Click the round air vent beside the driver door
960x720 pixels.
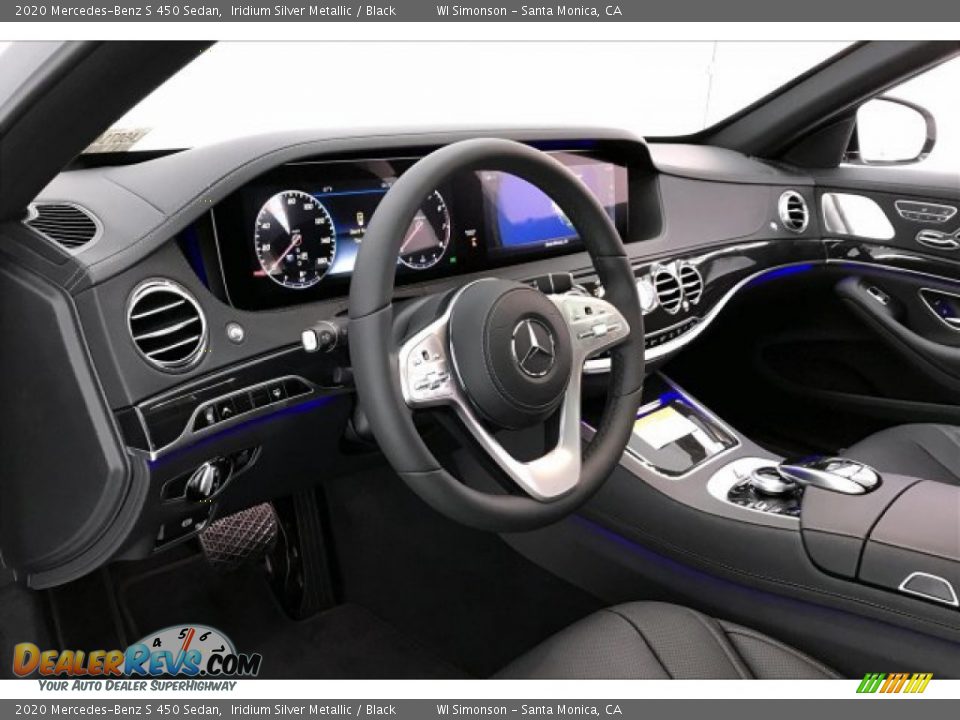[x=167, y=325]
